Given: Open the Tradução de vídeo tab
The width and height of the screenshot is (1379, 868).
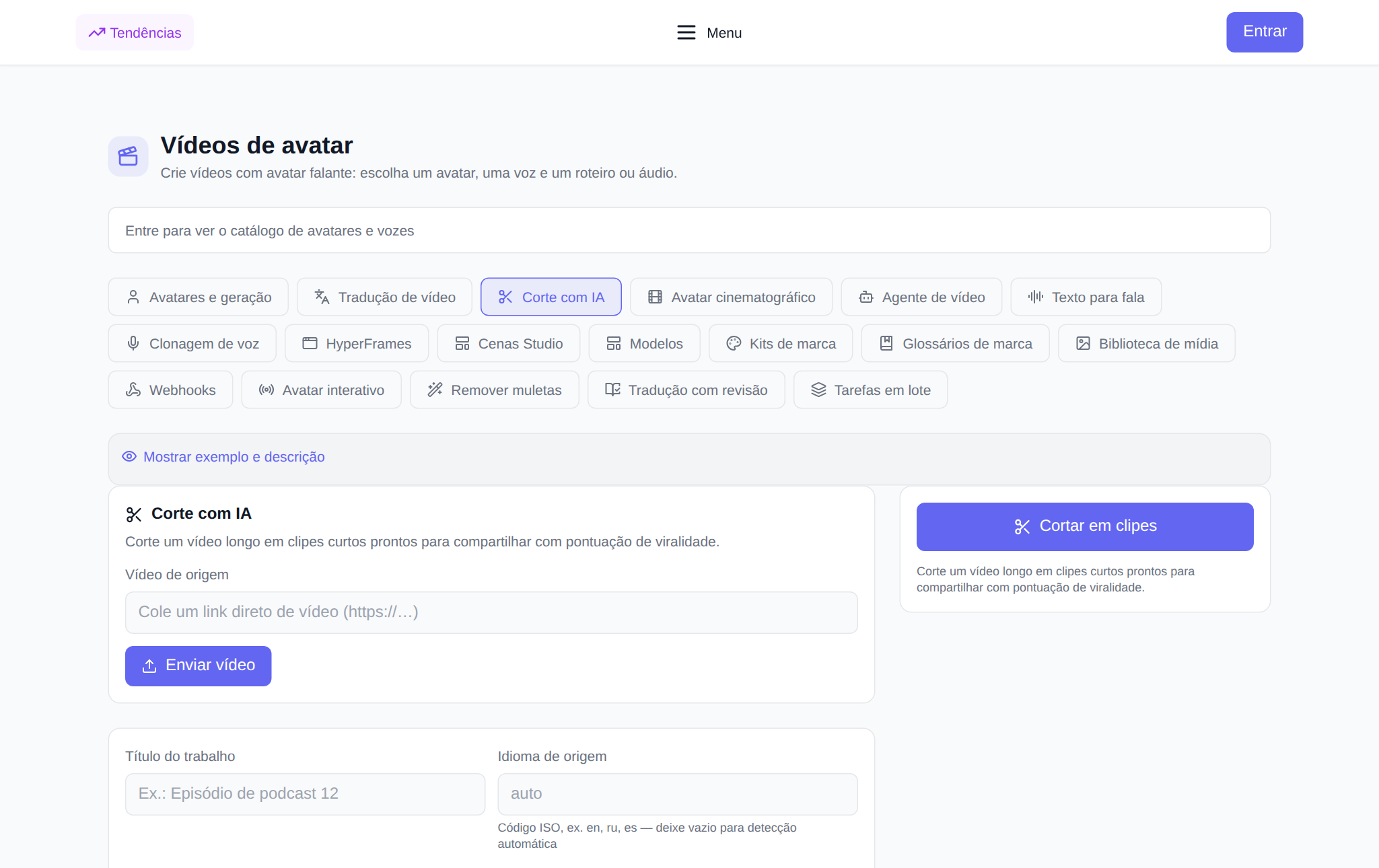Looking at the screenshot, I should [384, 297].
